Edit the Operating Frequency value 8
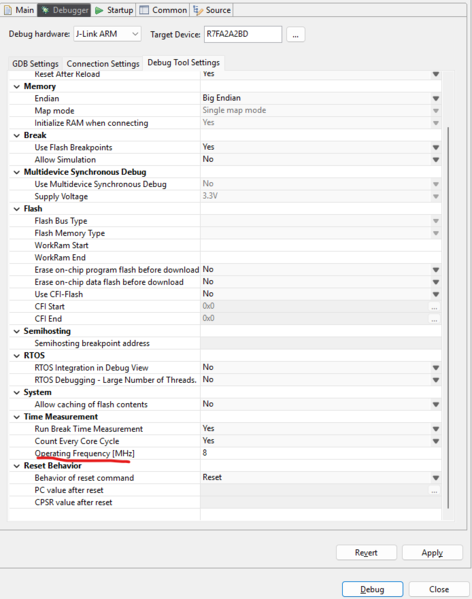The image size is (472, 599). coord(320,453)
